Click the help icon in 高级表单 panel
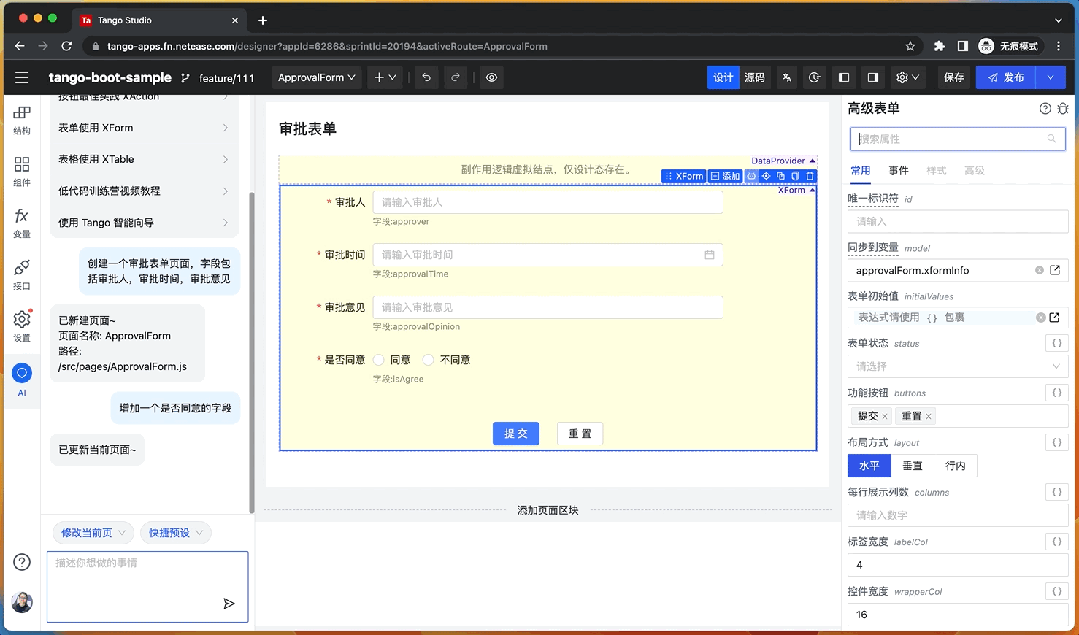The height and width of the screenshot is (635, 1079). pyautogui.click(x=1045, y=109)
